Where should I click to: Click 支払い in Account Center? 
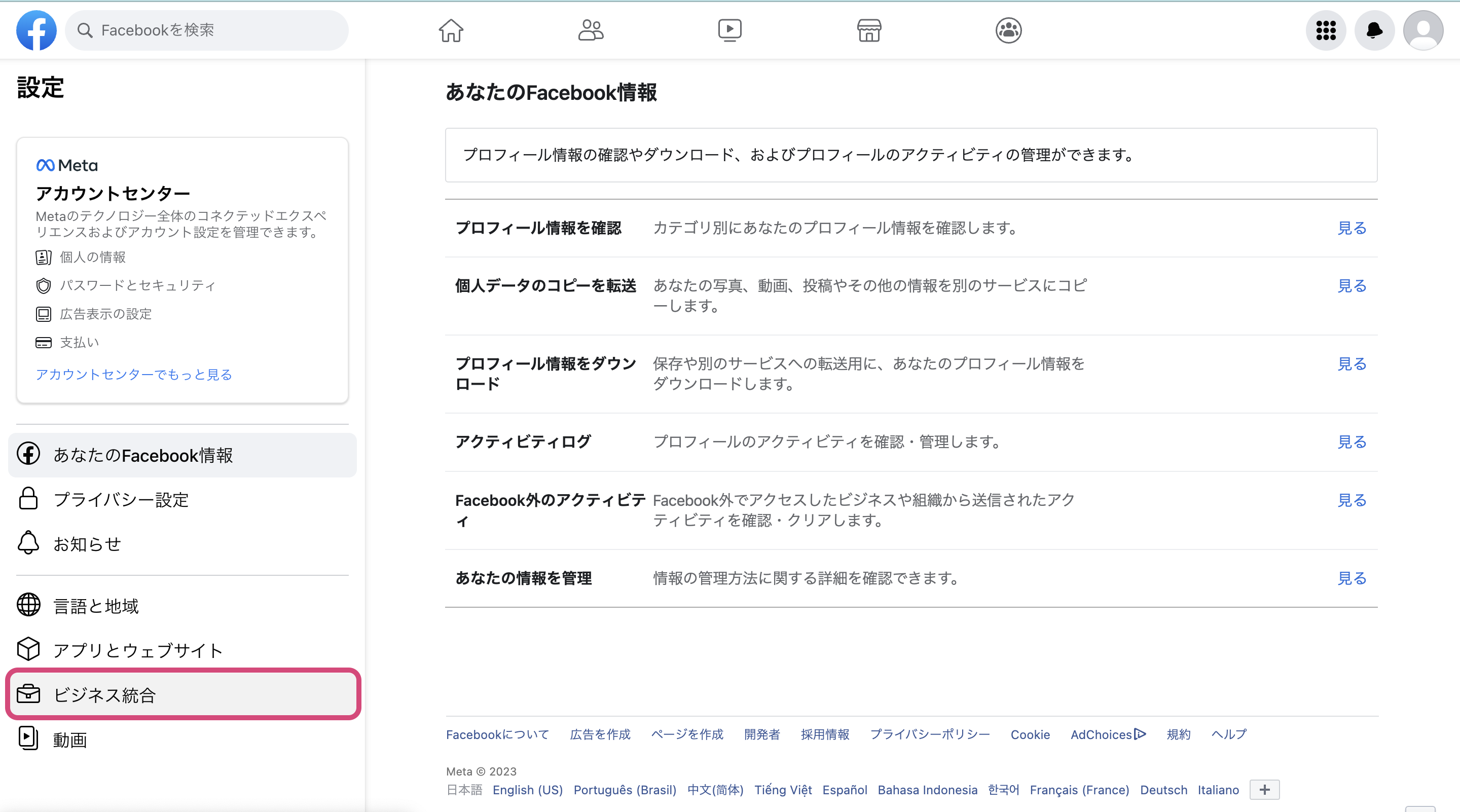pos(67,342)
